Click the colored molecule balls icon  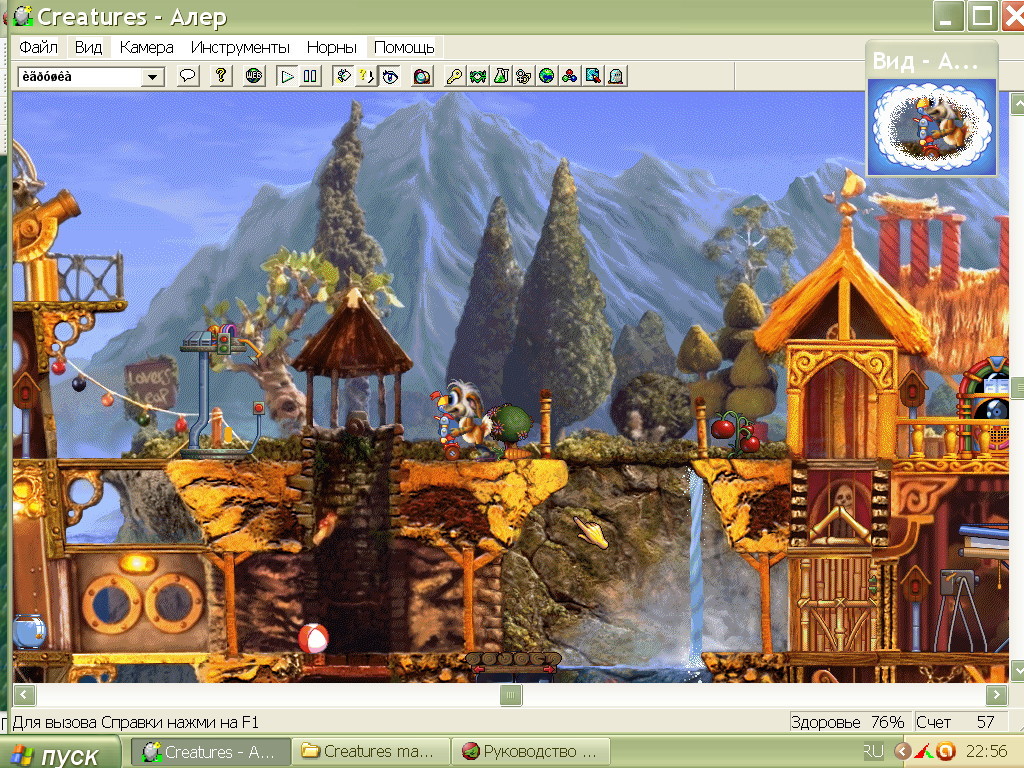coord(569,76)
